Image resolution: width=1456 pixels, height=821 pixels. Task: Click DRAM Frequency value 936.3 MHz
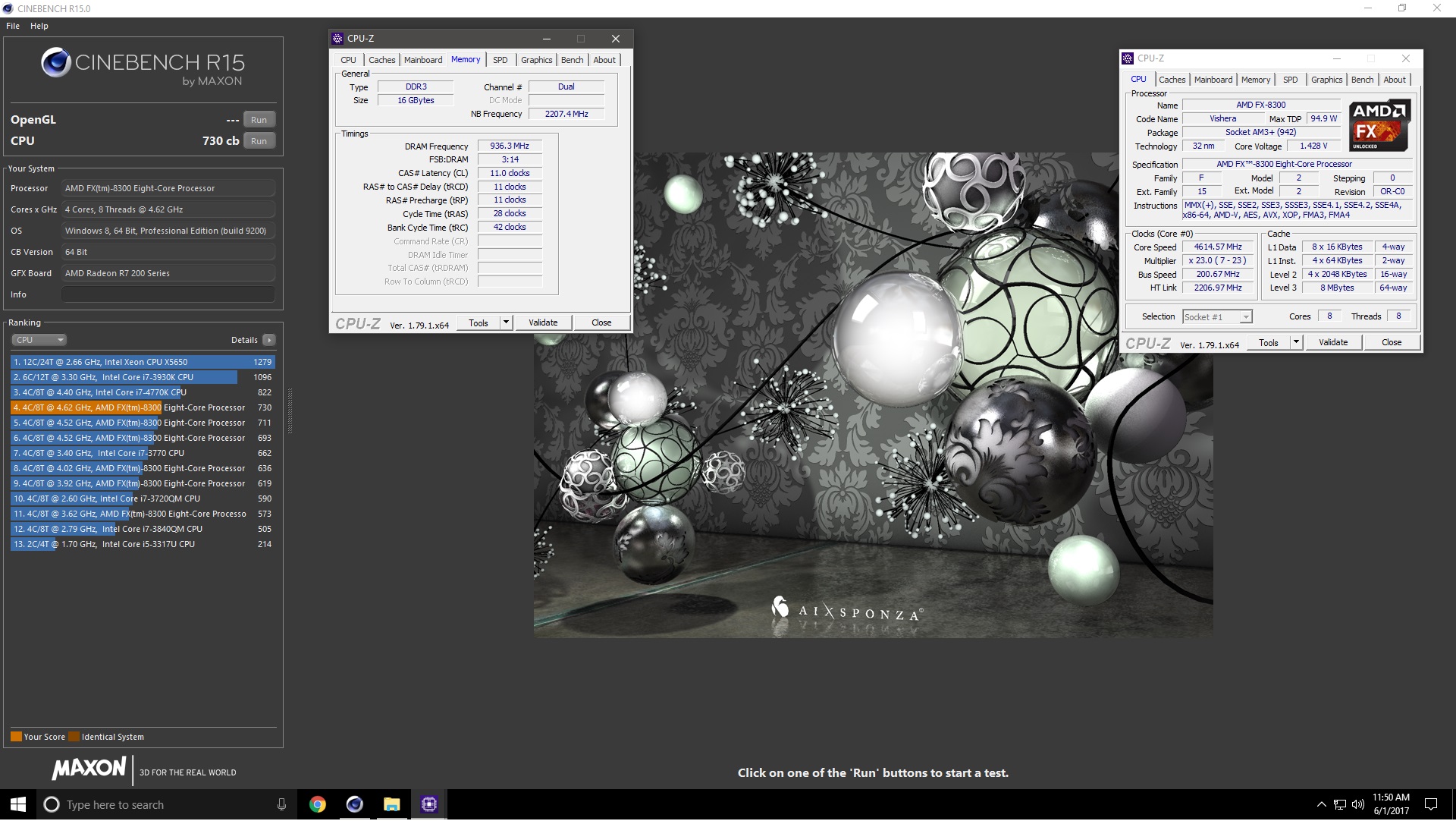[510, 146]
